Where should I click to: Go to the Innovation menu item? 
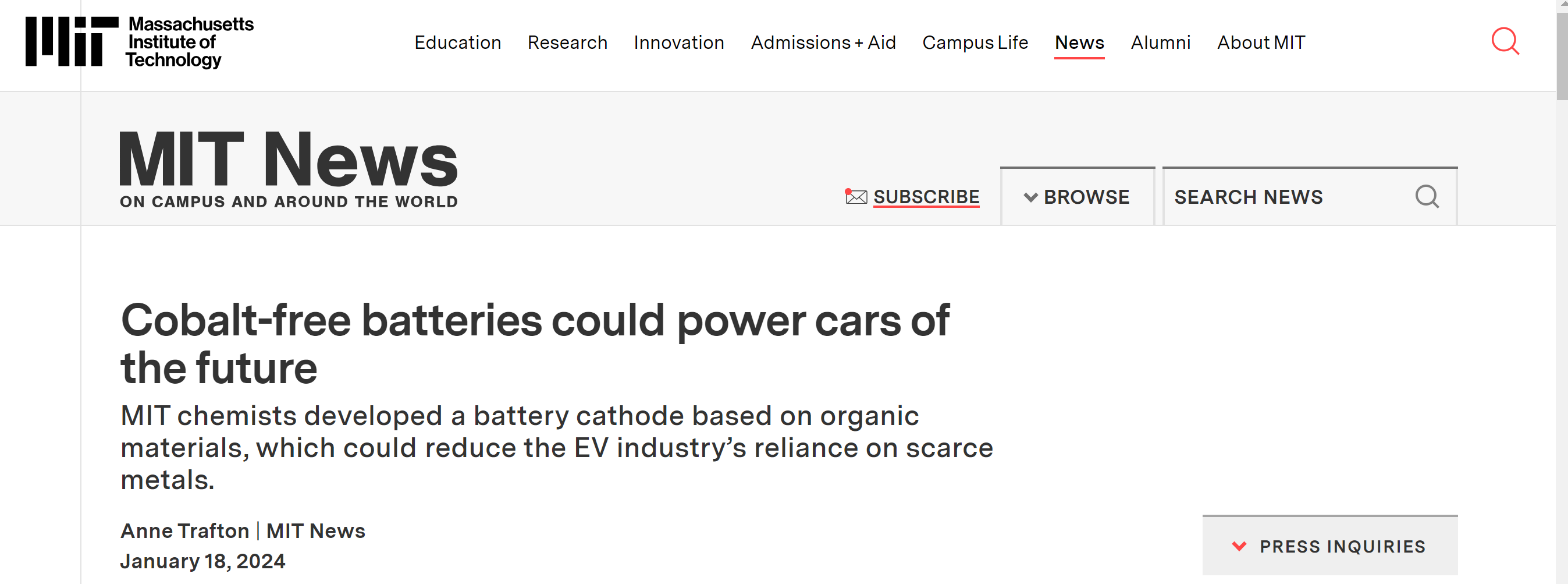pos(679,43)
